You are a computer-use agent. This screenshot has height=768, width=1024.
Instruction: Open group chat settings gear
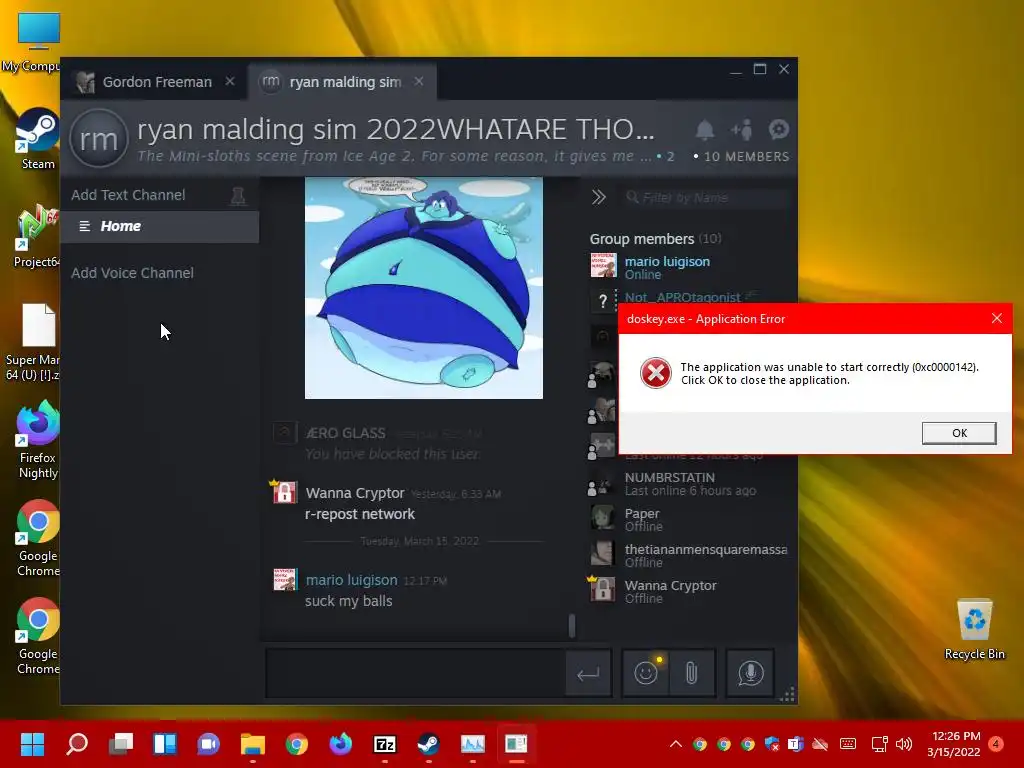pos(778,130)
